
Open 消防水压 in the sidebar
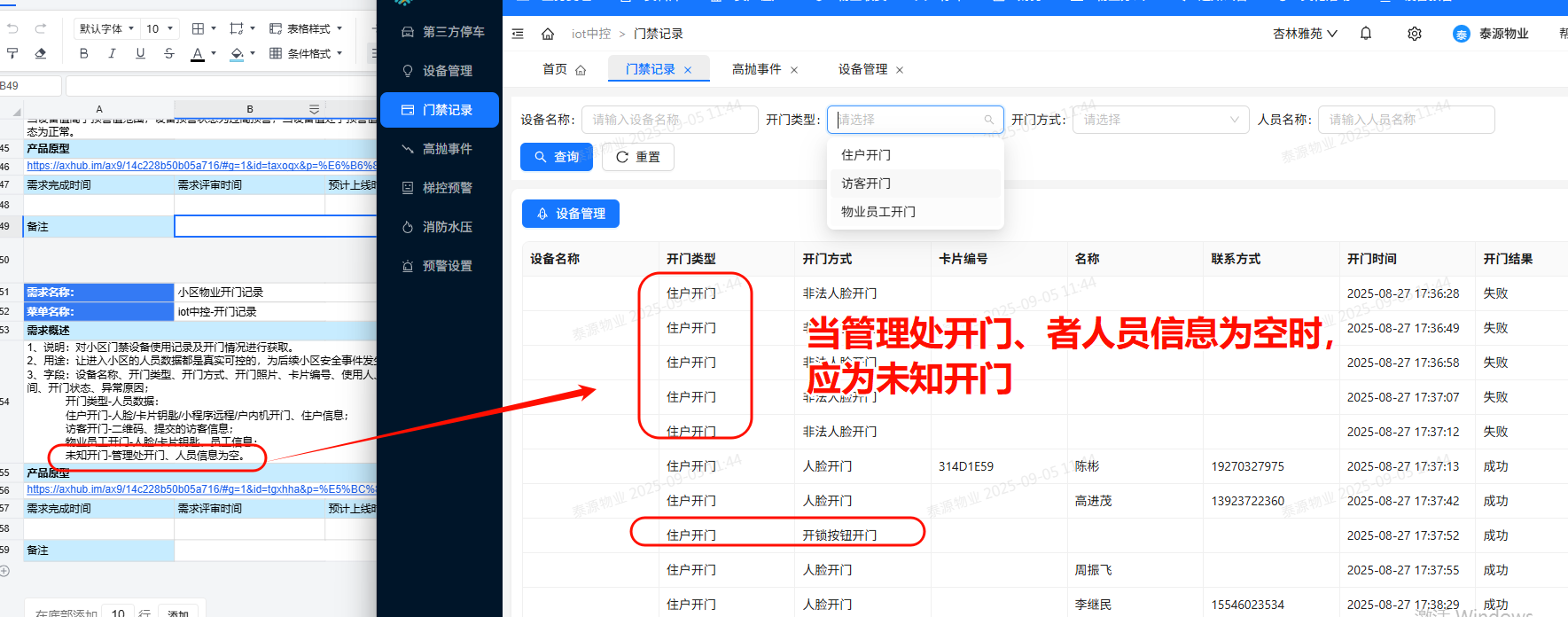[x=441, y=227]
